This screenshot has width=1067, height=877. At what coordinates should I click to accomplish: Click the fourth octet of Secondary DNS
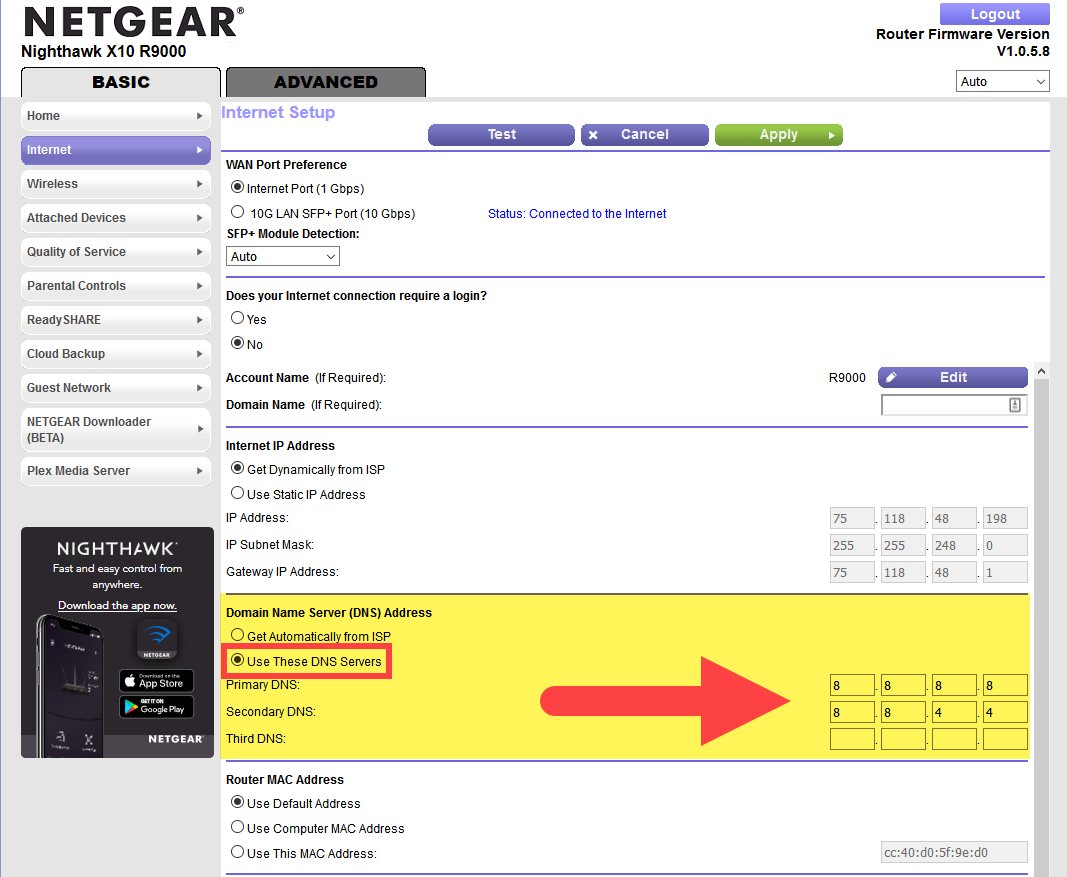click(x=1005, y=712)
